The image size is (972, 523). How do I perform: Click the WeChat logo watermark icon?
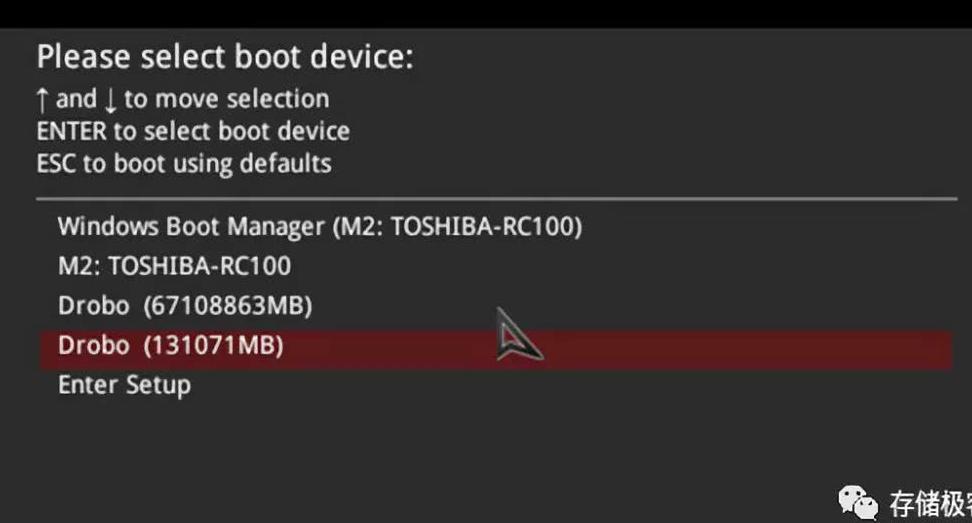coord(858,502)
